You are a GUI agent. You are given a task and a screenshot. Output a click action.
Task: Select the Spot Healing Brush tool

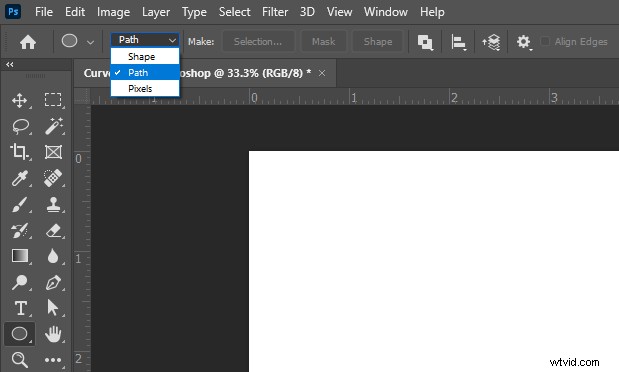53,178
